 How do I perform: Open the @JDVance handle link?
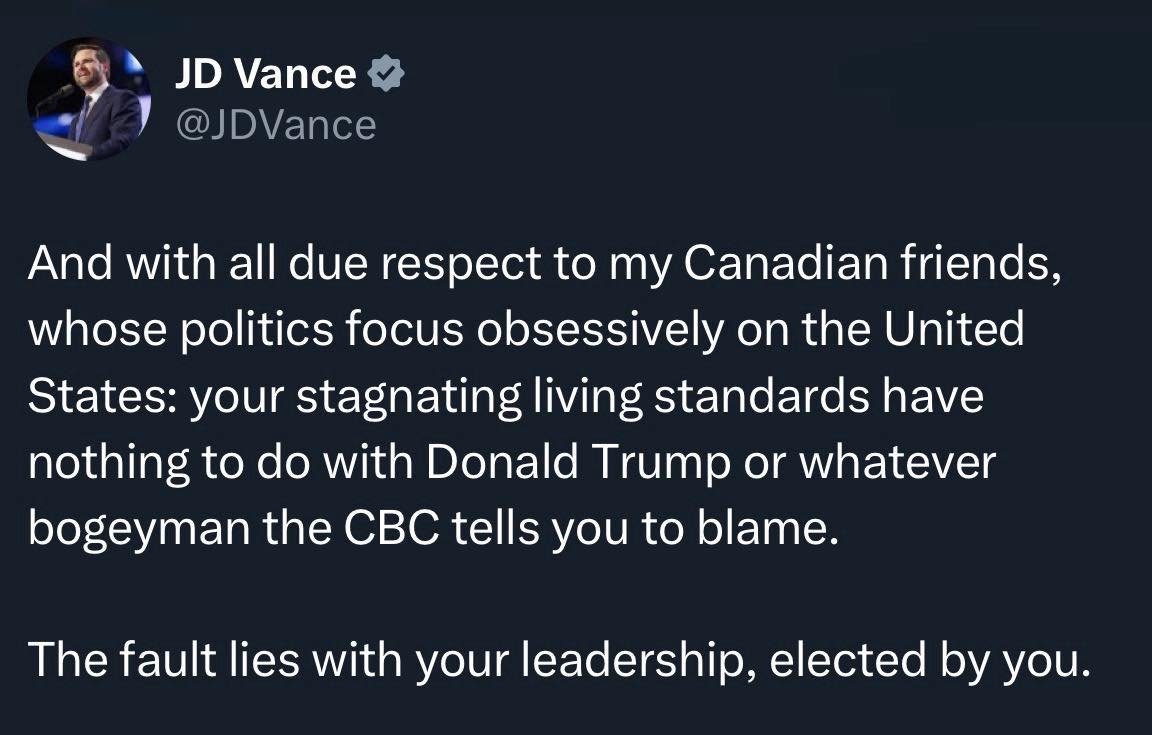(x=275, y=125)
